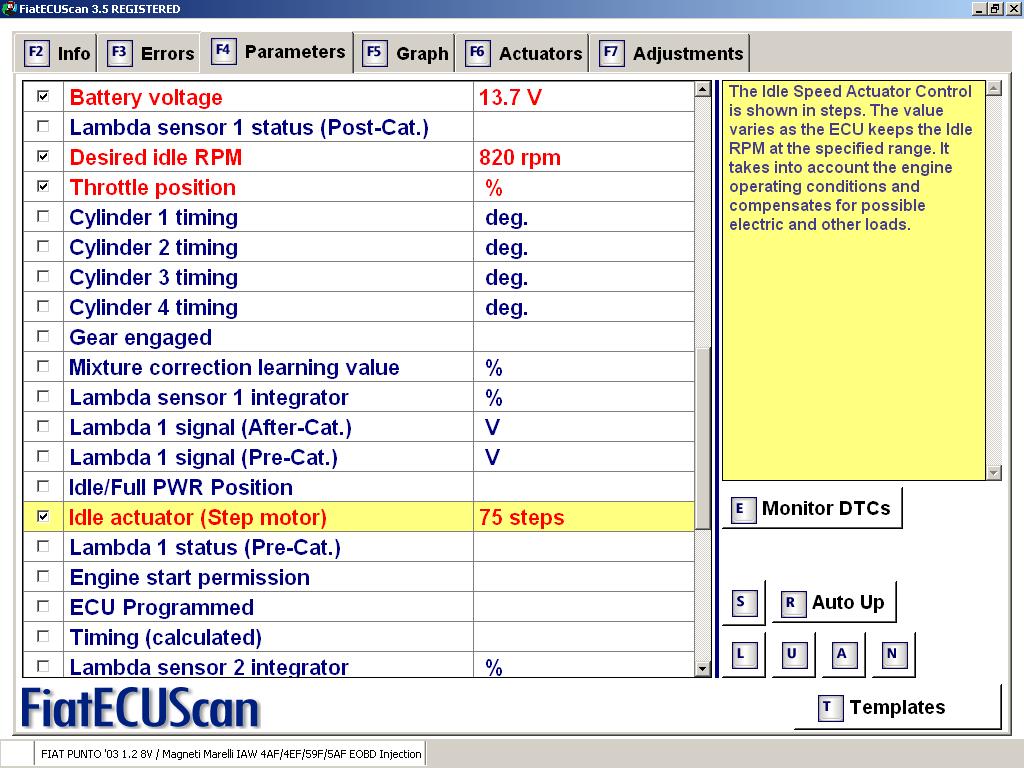Click the N shortcut button

click(x=892, y=654)
